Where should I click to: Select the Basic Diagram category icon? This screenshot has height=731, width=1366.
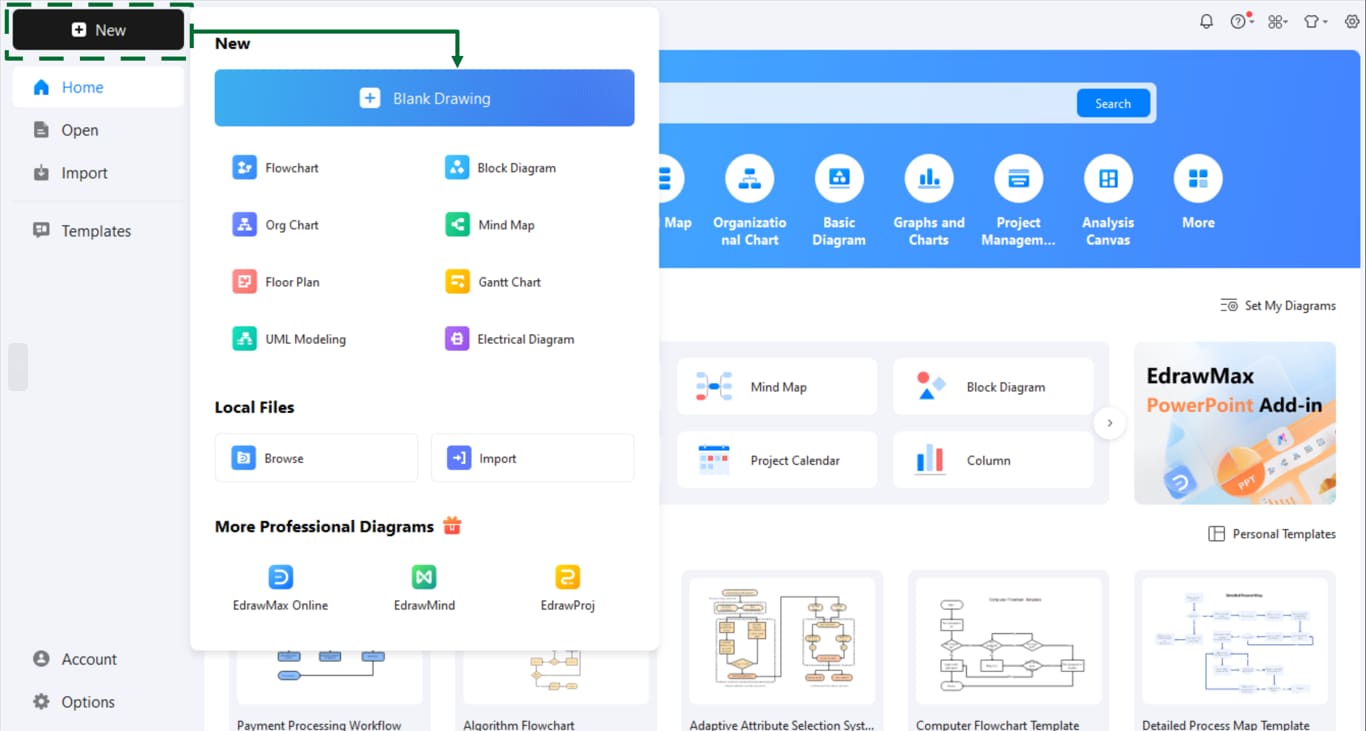click(x=839, y=180)
